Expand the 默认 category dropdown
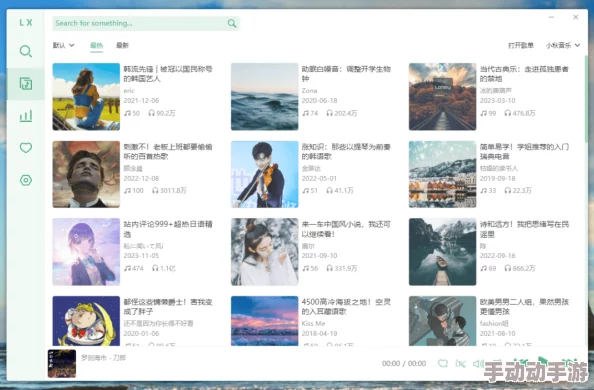This screenshot has height=390, width=594. [x=63, y=45]
